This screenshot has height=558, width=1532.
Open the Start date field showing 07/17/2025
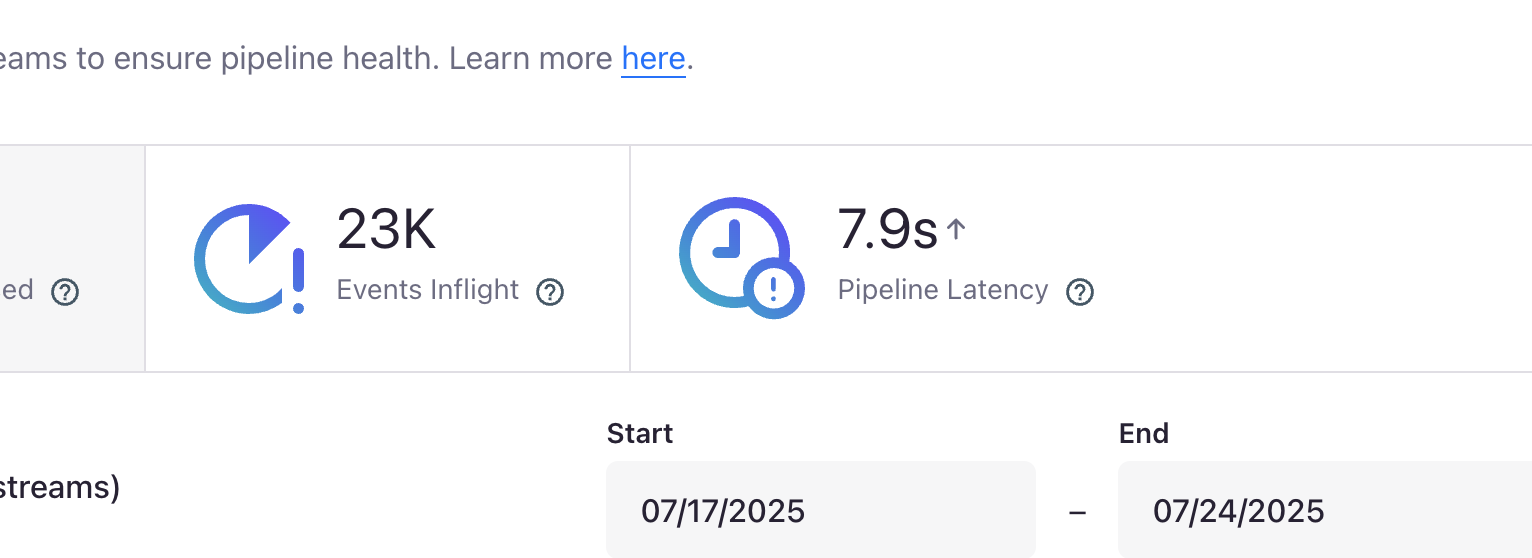[821, 510]
